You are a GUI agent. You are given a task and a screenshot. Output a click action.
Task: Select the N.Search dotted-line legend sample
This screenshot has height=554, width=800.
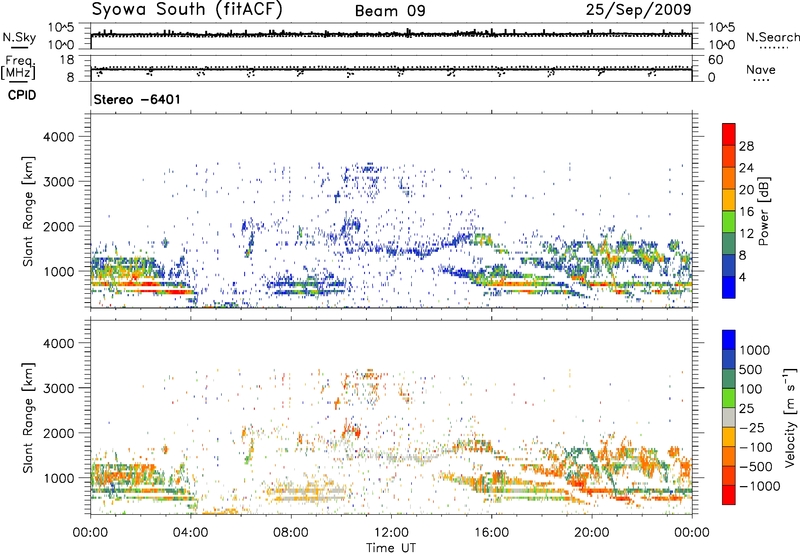point(773,47)
